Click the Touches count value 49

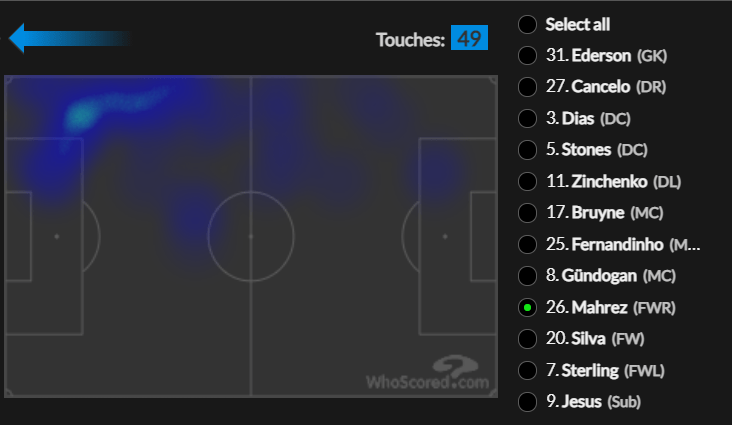(469, 39)
